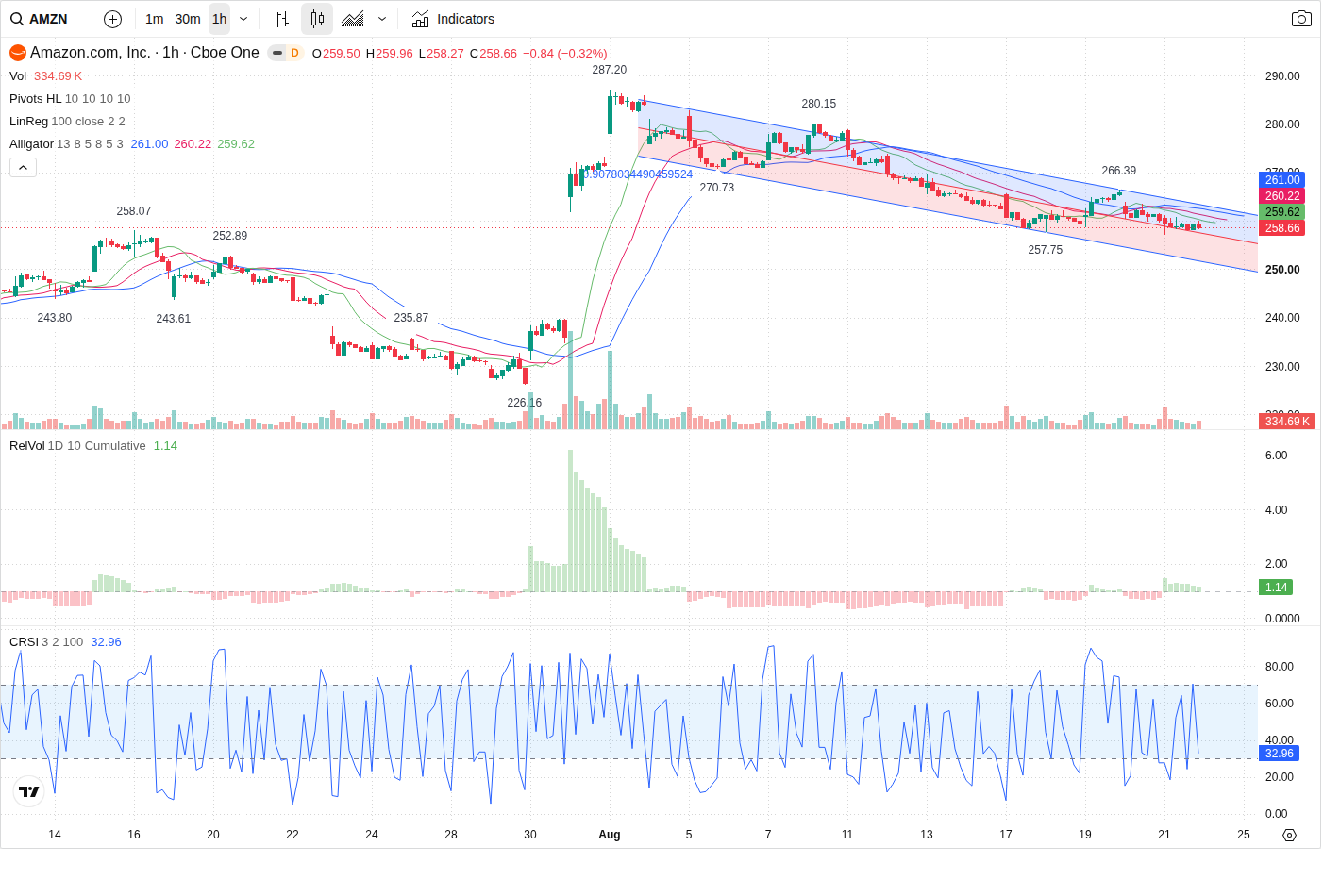Click the green 1.14 RelVol scale label
This screenshot has height=896, width=1340.
[1277, 588]
